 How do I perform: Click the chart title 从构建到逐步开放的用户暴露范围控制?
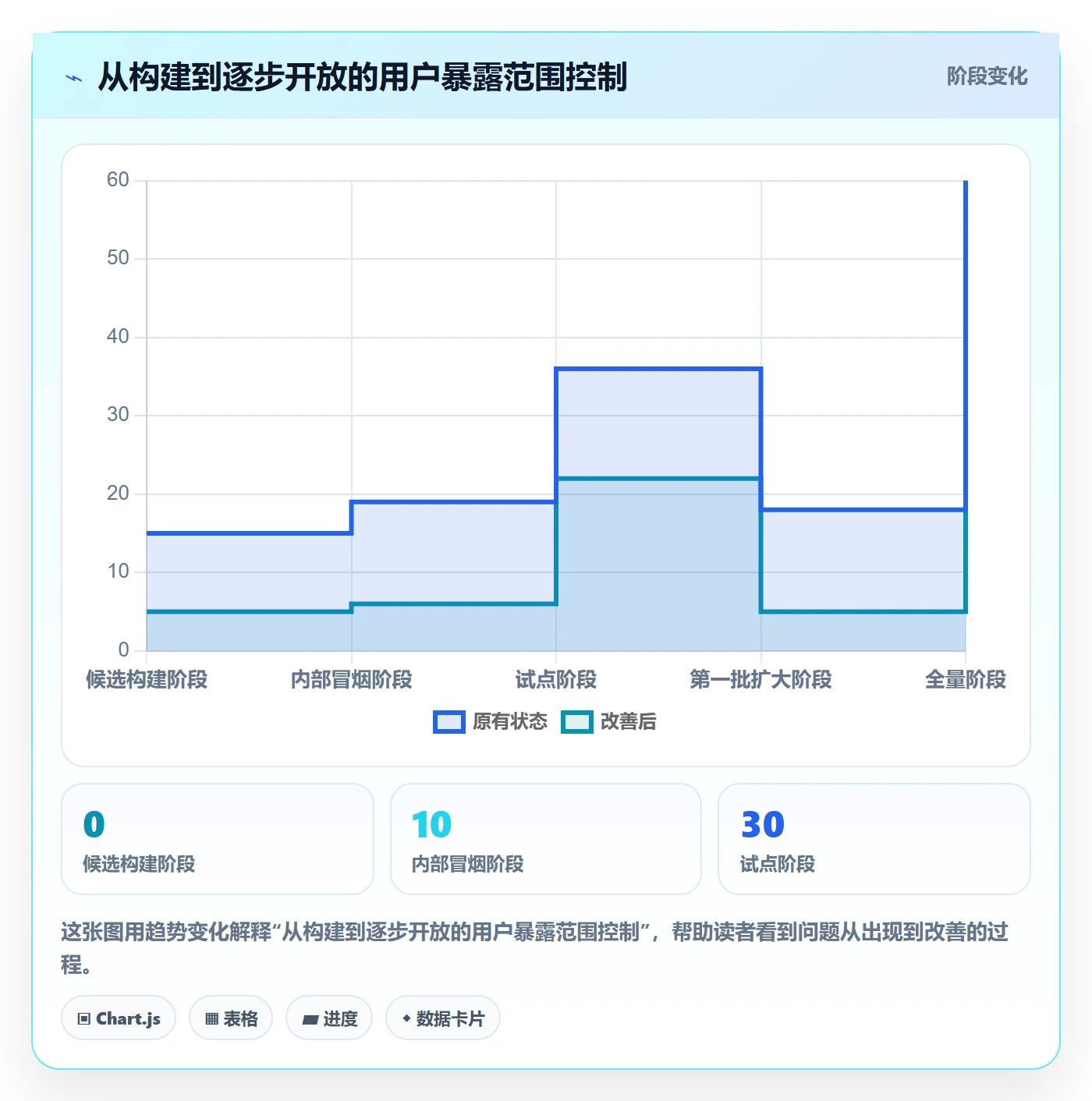[x=363, y=77]
